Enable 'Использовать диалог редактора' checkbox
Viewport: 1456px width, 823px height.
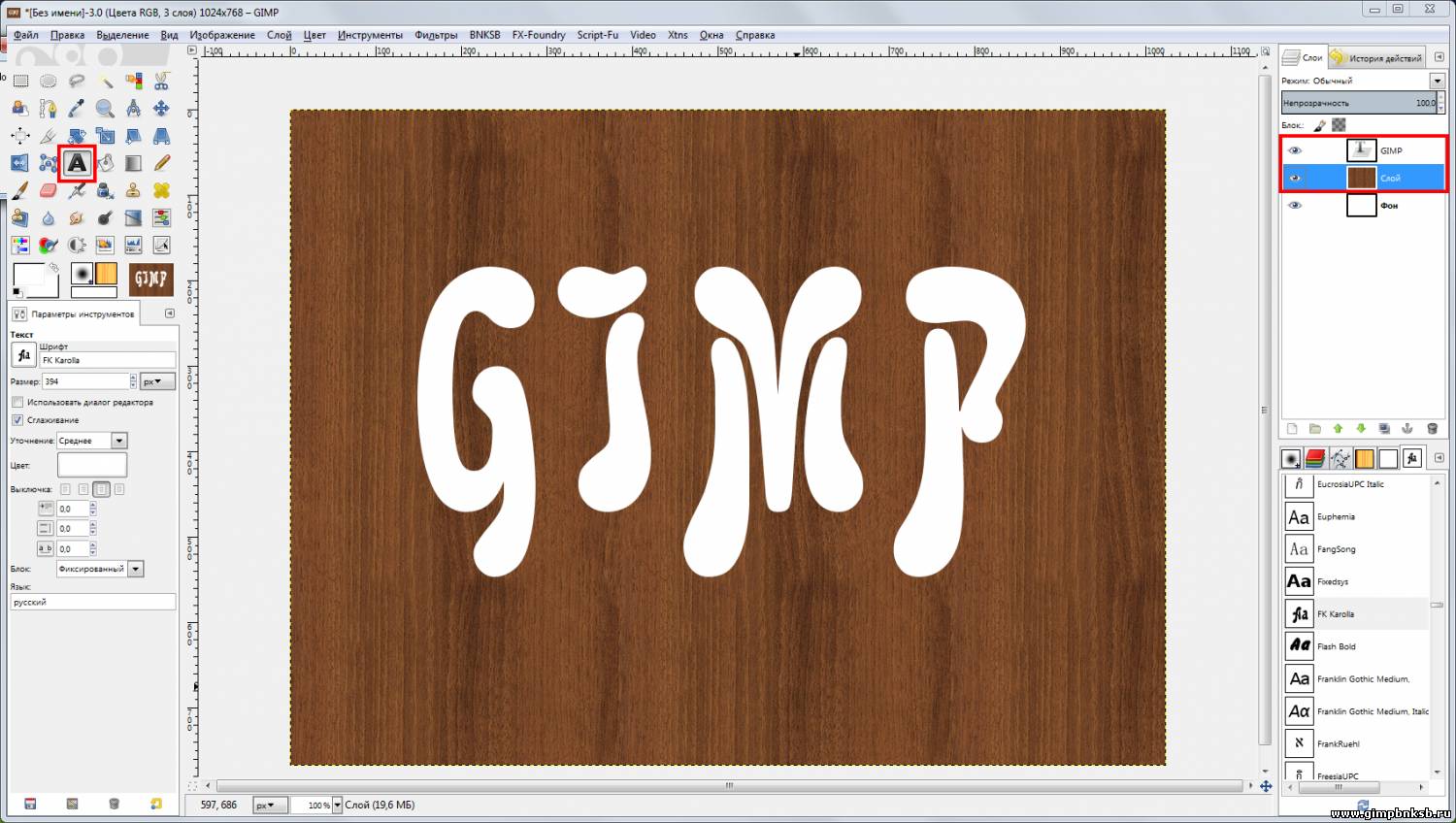pyautogui.click(x=17, y=402)
